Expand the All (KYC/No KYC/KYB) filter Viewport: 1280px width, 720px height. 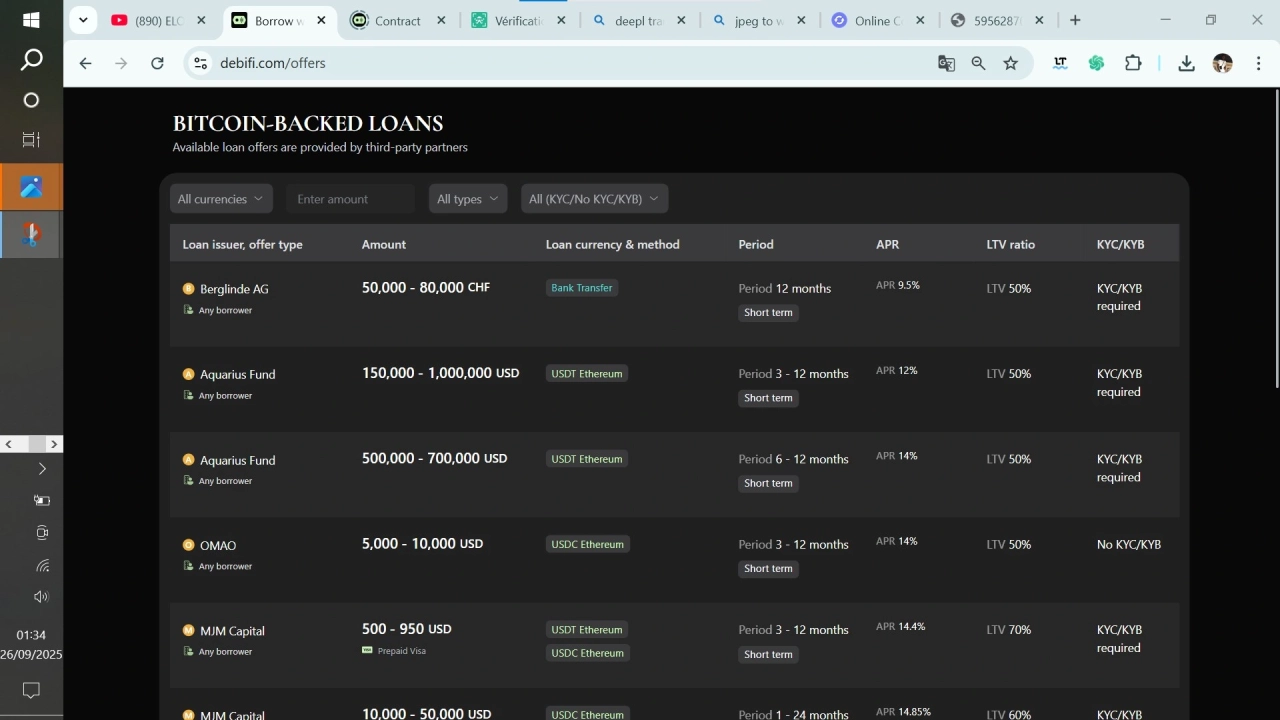[x=594, y=199]
